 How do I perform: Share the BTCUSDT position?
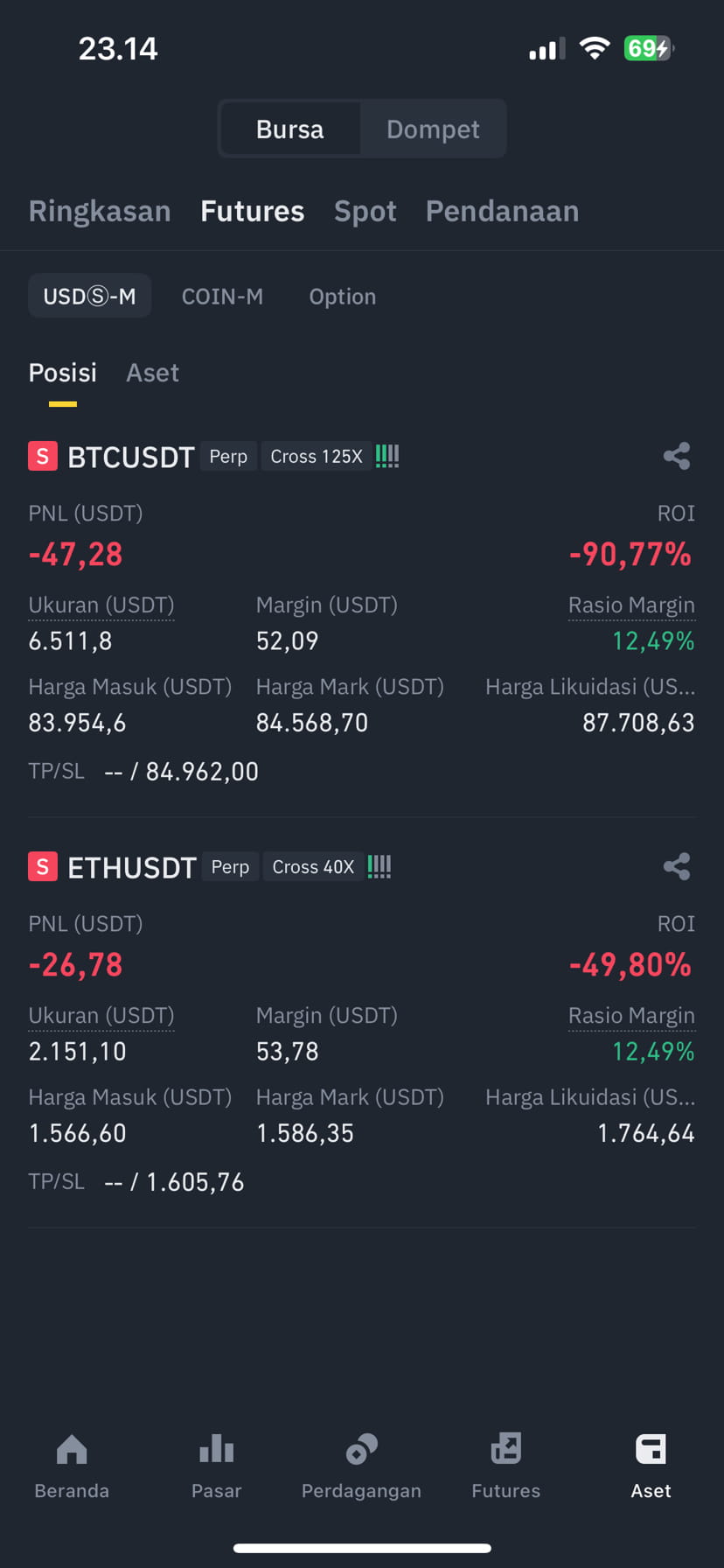coord(677,456)
